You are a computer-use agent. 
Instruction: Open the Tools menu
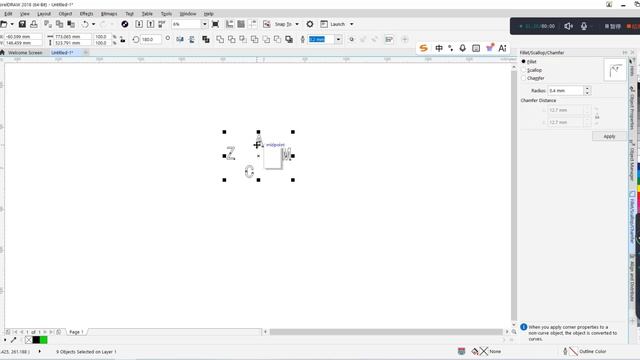pyautogui.click(x=166, y=14)
